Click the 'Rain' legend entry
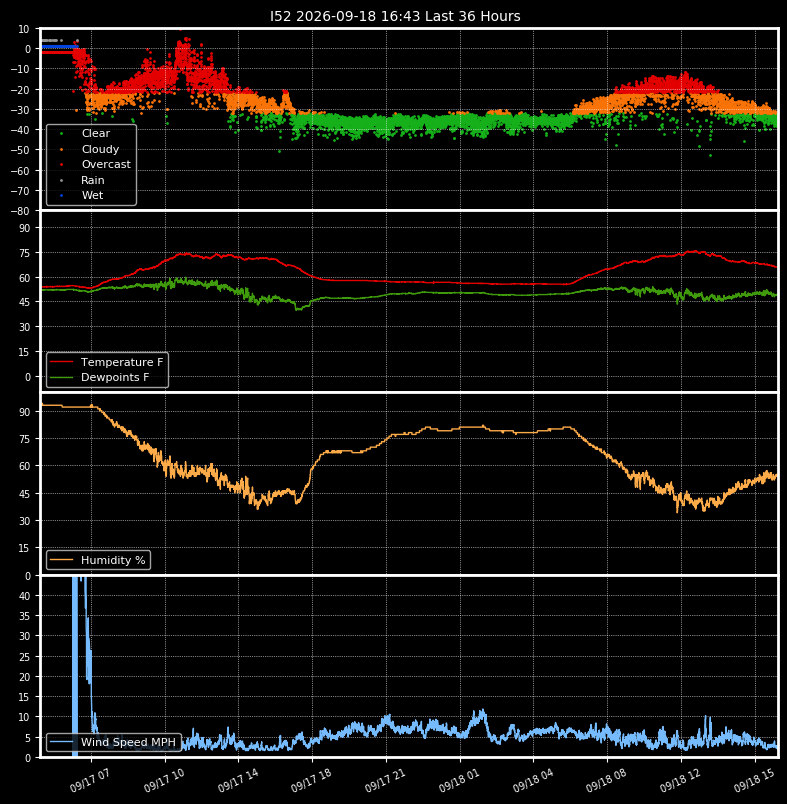Image resolution: width=787 pixels, height=804 pixels. click(x=93, y=180)
